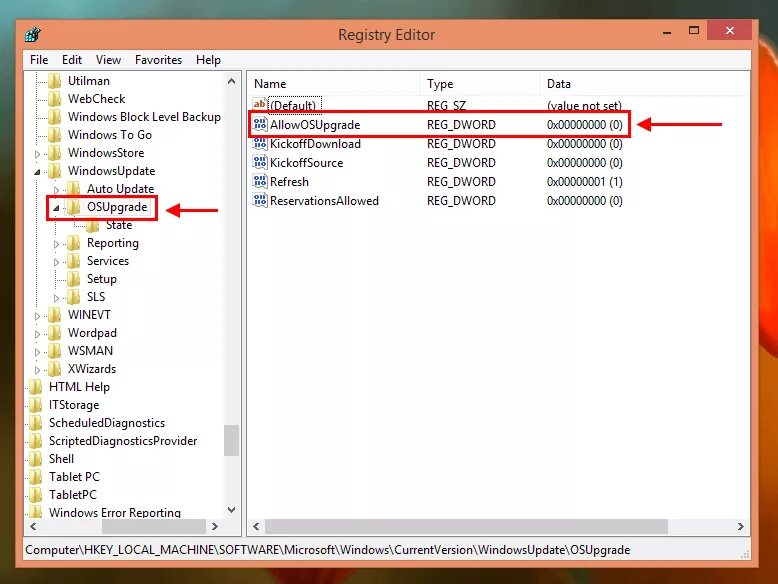778x584 pixels.
Task: Click tree pane vertical scrollbar thumb
Action: (x=231, y=440)
